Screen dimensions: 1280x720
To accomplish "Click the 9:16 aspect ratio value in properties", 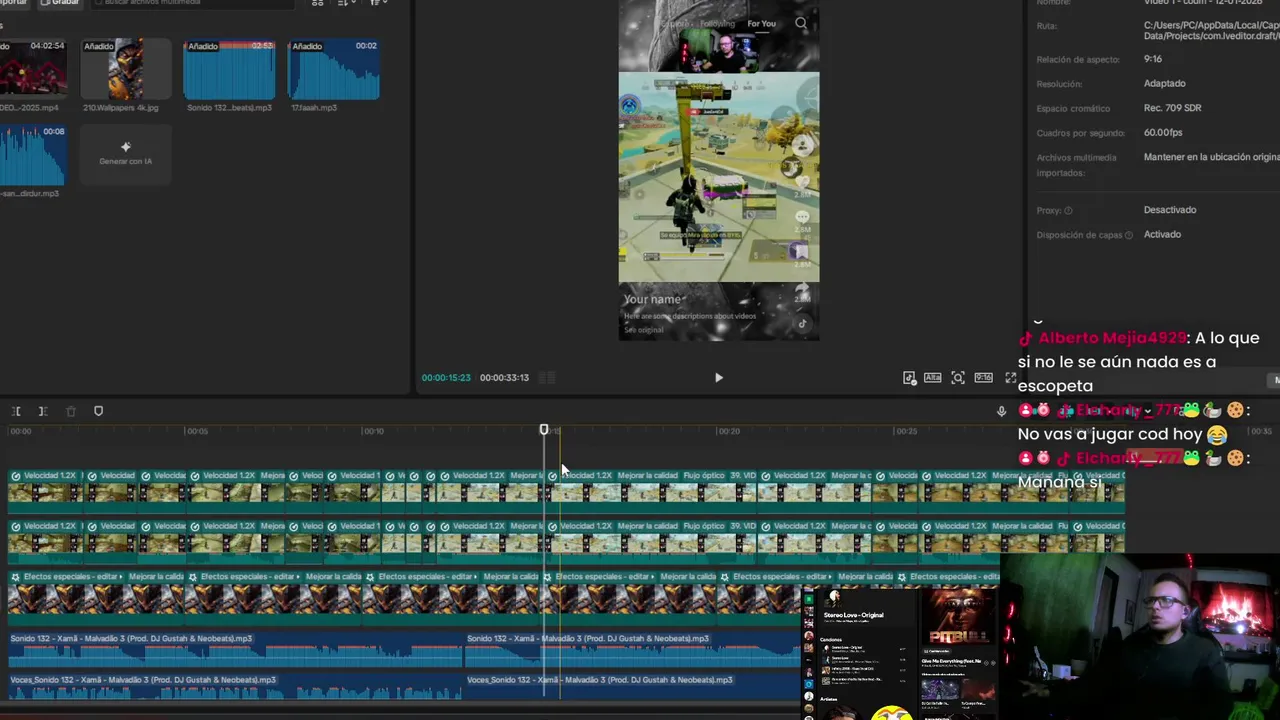I will tap(1153, 59).
